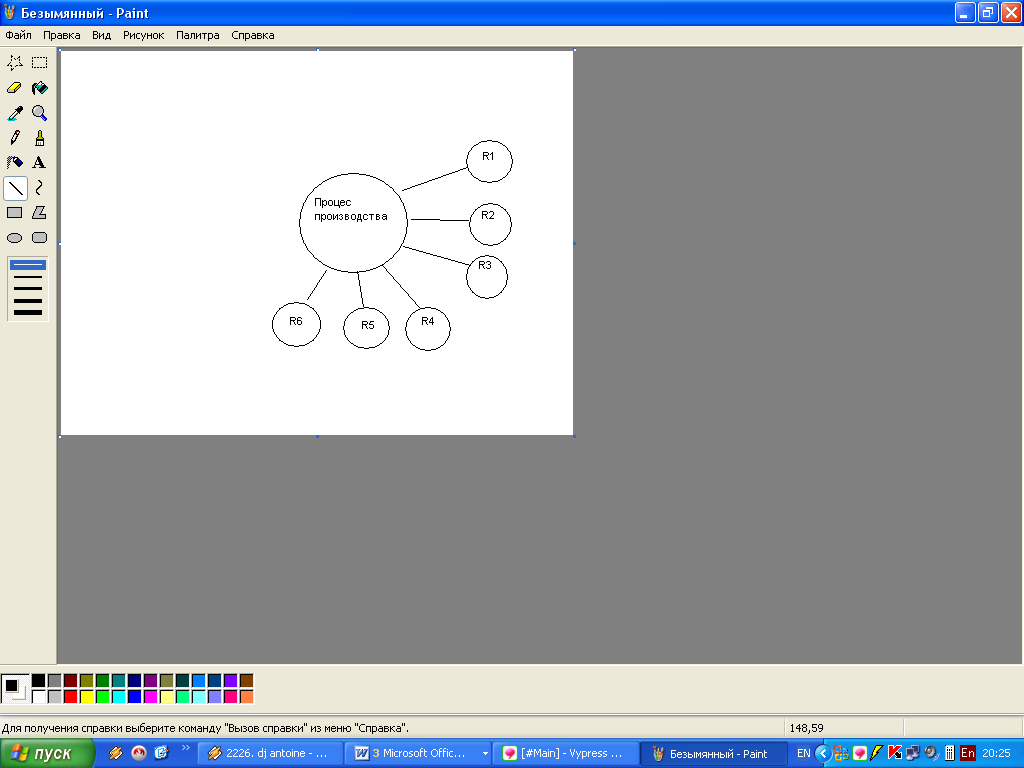Pick the bright red color swatch
The width and height of the screenshot is (1024, 768).
click(x=71, y=697)
